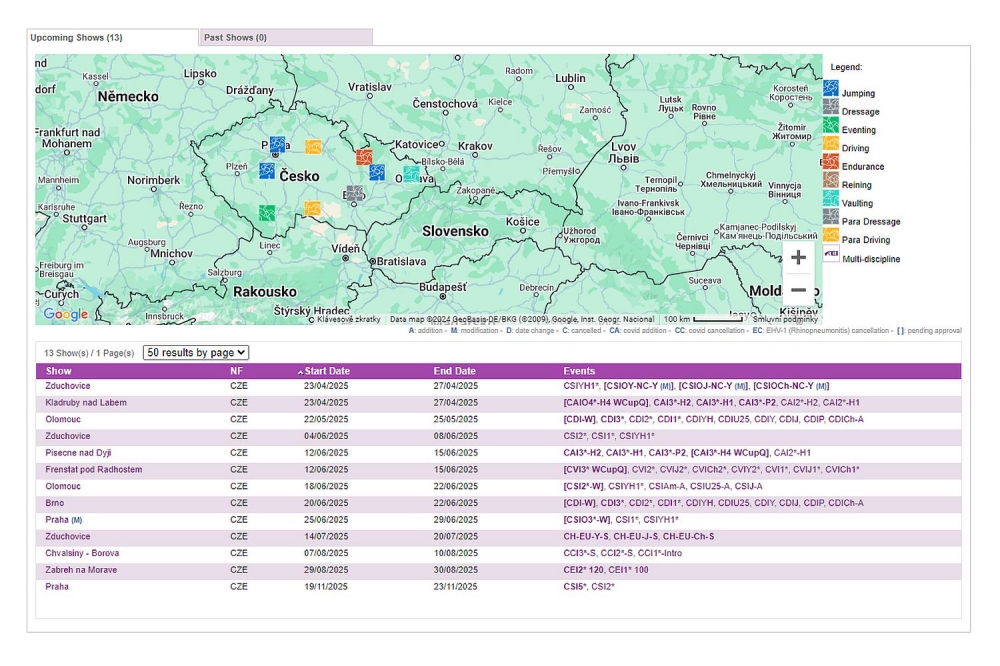1000x666 pixels.
Task: Open Zabreh na Morave show
Action: pos(81,570)
